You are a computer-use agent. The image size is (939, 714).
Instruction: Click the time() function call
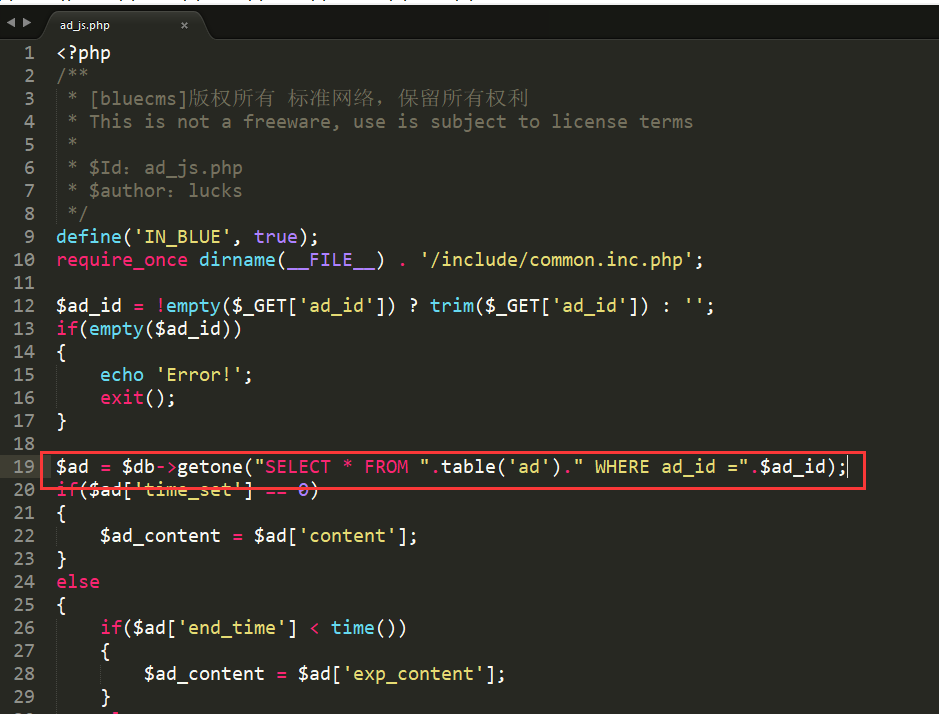click(364, 628)
